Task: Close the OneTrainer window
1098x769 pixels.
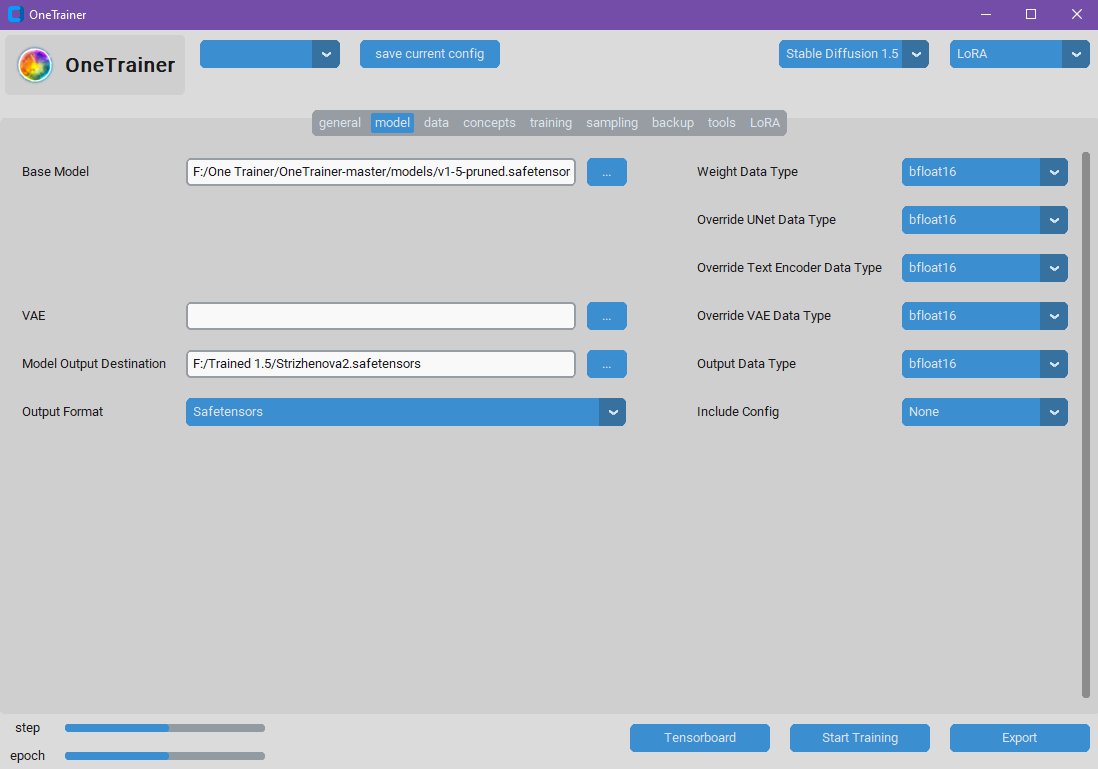Action: 1076,14
